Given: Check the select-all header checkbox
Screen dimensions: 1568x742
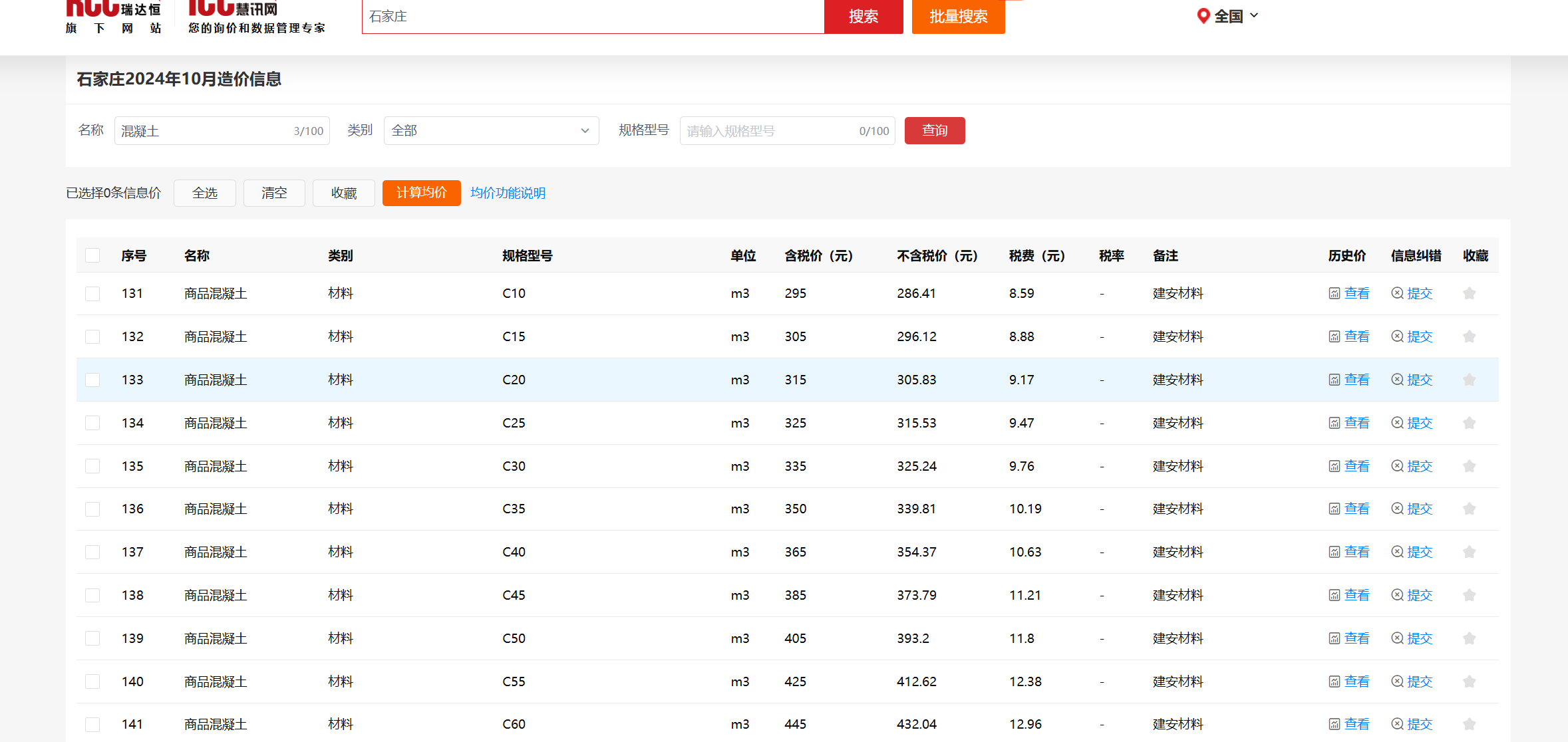Looking at the screenshot, I should click(92, 255).
